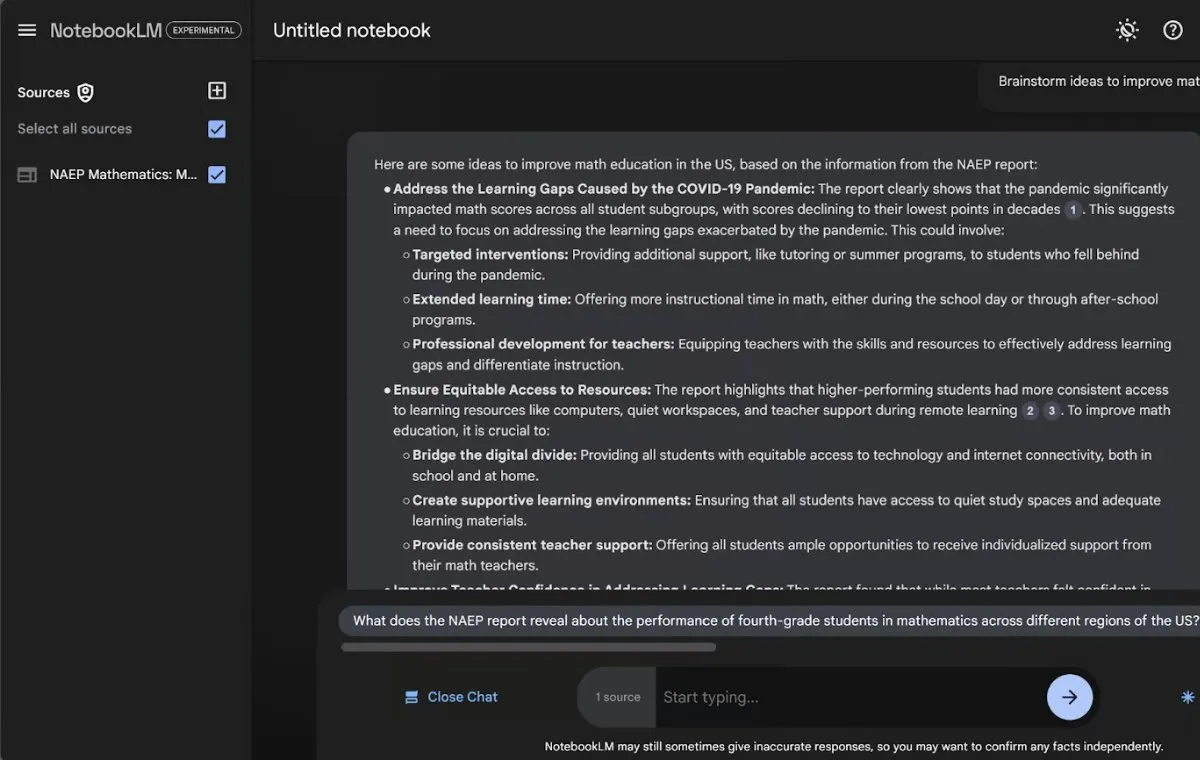Open citation 1 reference

click(1073, 210)
